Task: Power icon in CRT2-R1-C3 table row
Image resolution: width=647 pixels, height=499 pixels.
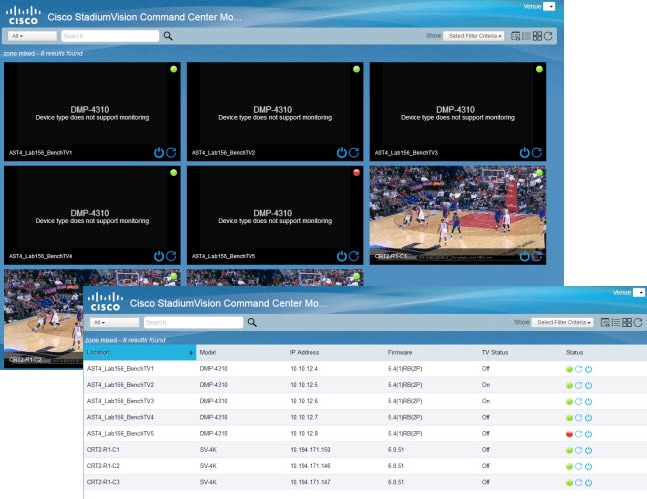Action: pos(588,482)
